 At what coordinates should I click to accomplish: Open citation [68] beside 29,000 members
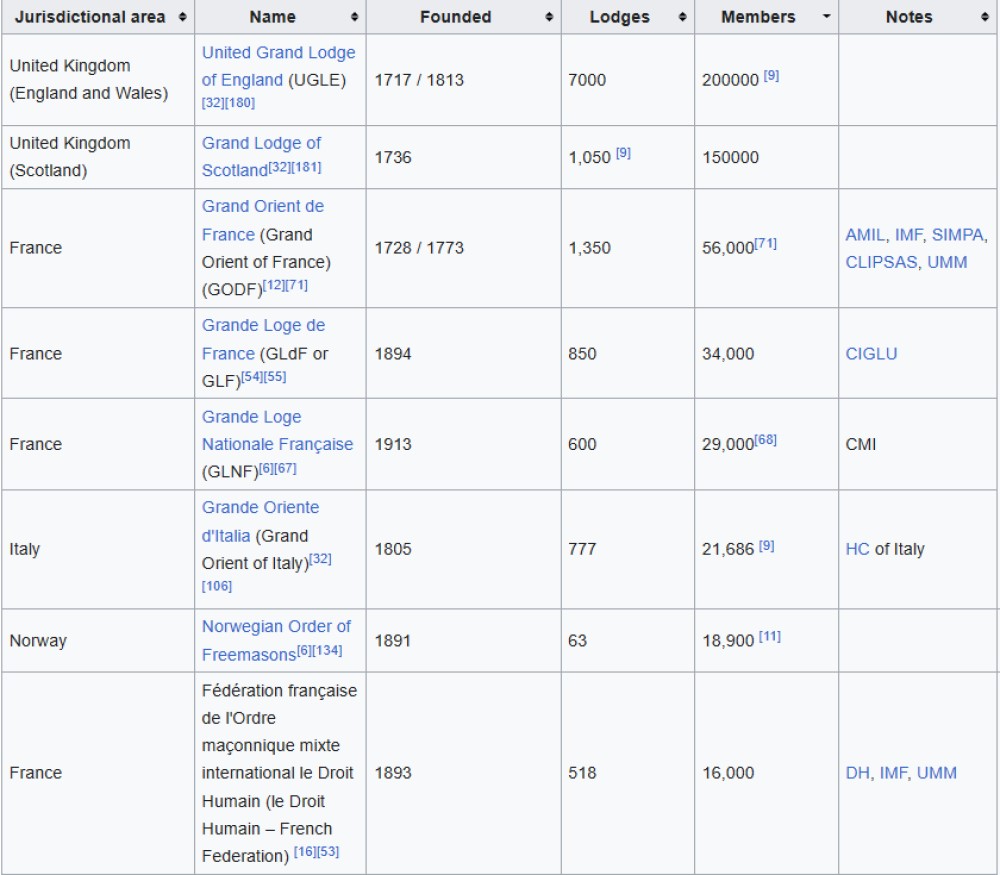coord(765,440)
